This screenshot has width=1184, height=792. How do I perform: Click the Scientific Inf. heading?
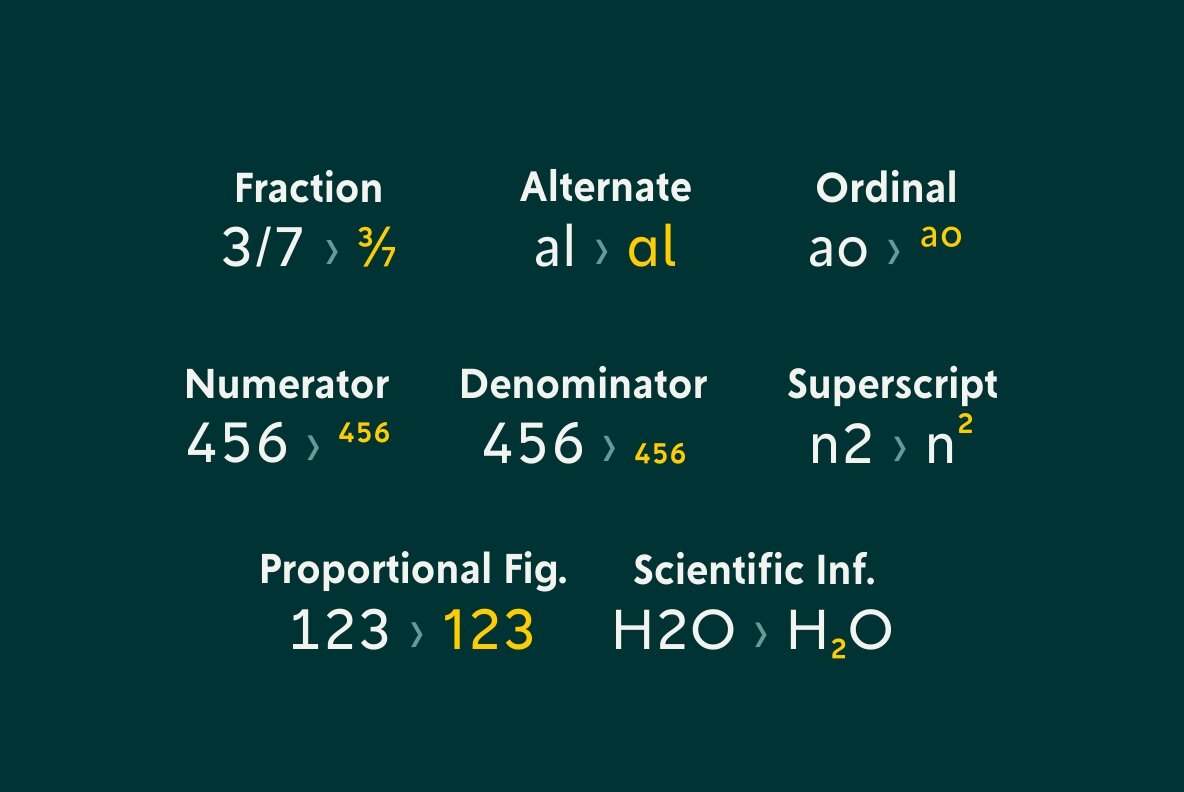tap(754, 570)
